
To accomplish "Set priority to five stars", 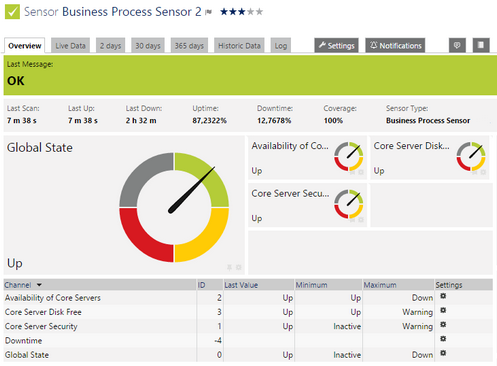I will pyautogui.click(x=259, y=12).
